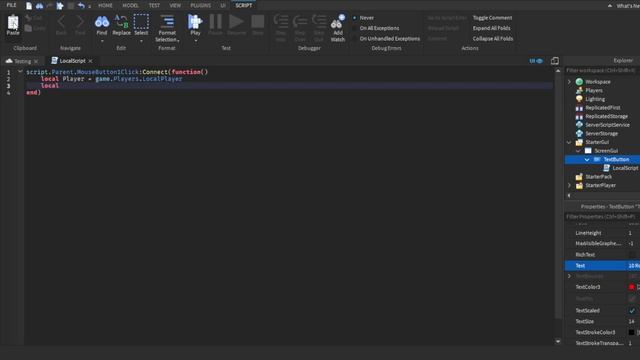640x360 pixels.
Task: Select ReplicatedStorage in the Explorer
Action: pyautogui.click(x=607, y=116)
